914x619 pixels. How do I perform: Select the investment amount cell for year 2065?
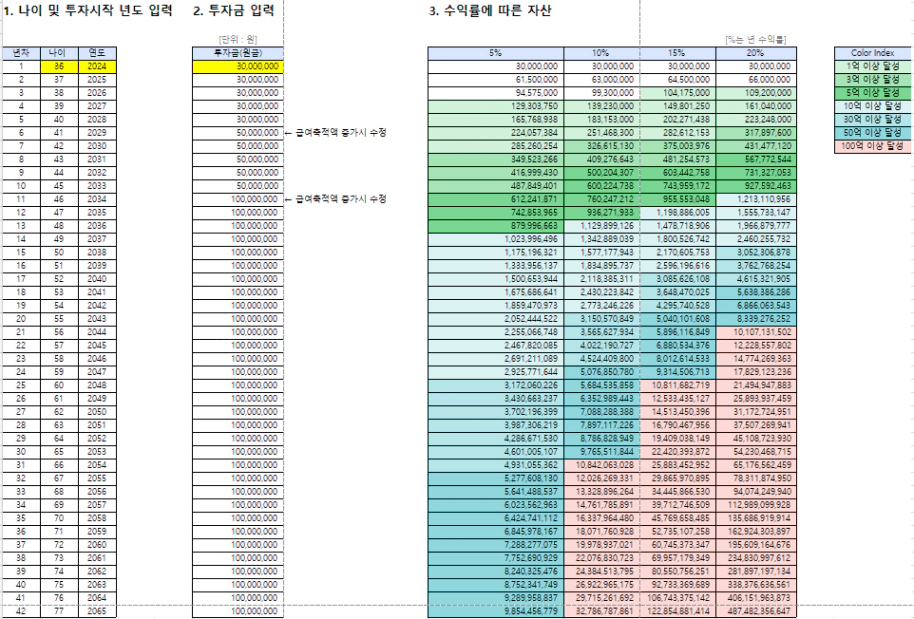(238, 611)
